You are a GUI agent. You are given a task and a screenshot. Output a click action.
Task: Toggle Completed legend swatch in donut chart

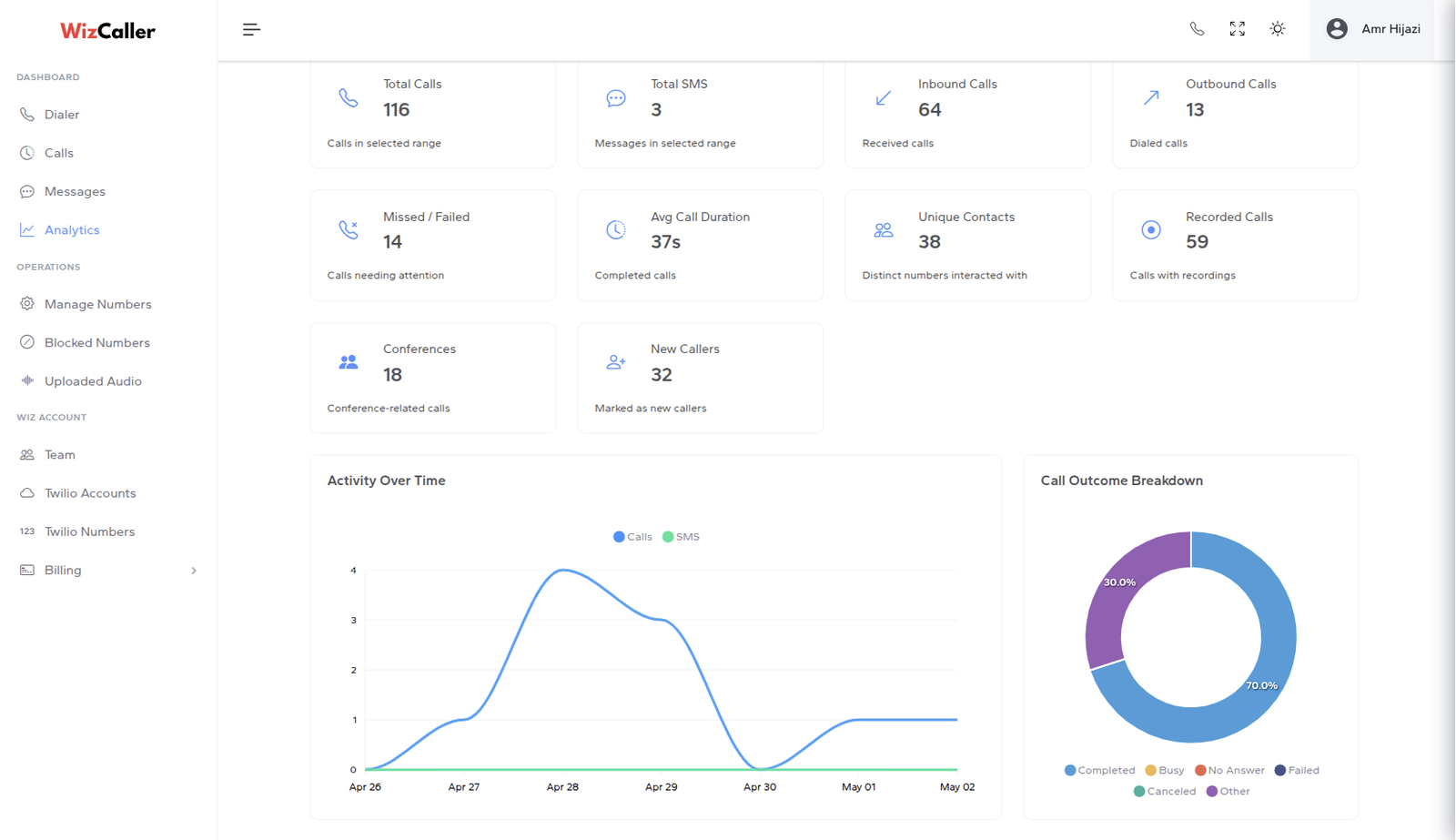pos(1070,770)
